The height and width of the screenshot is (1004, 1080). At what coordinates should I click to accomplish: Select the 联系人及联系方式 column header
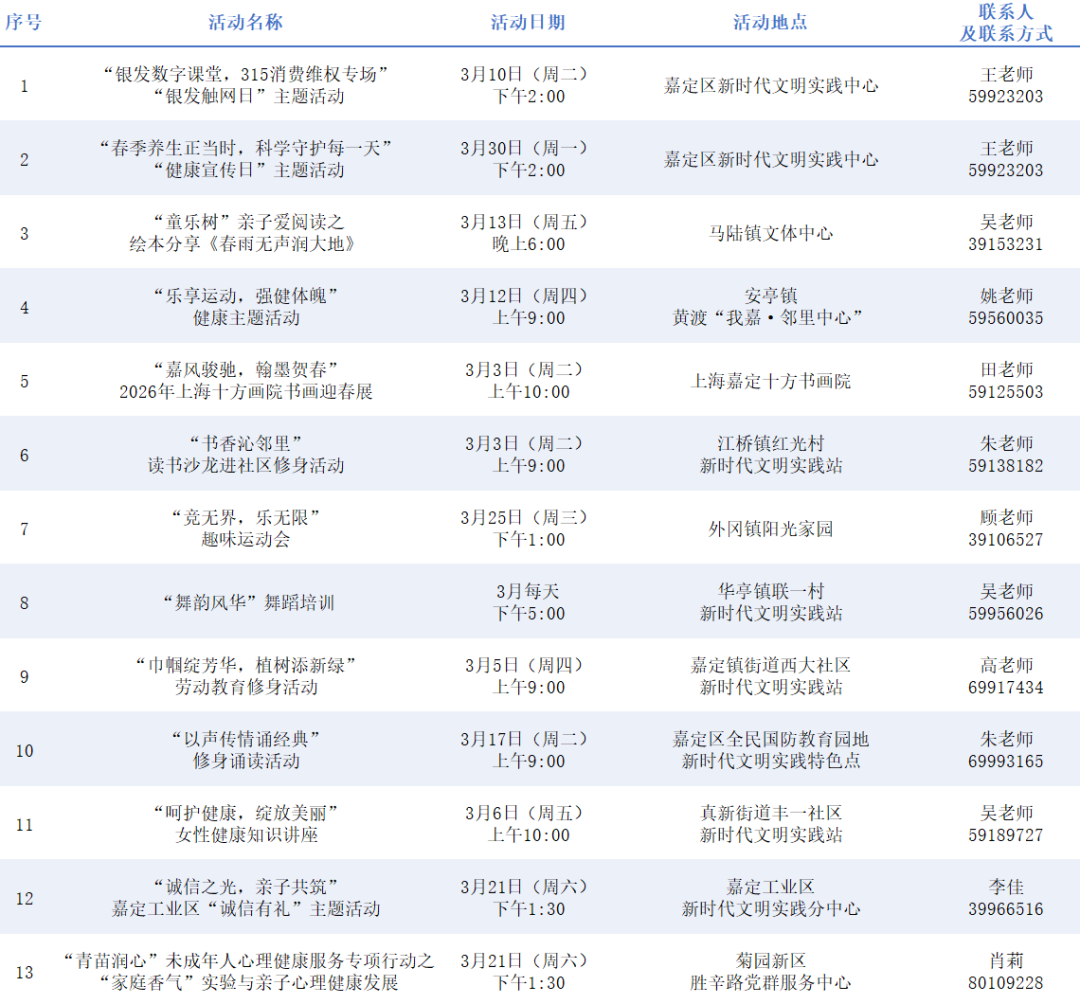click(x=1006, y=22)
